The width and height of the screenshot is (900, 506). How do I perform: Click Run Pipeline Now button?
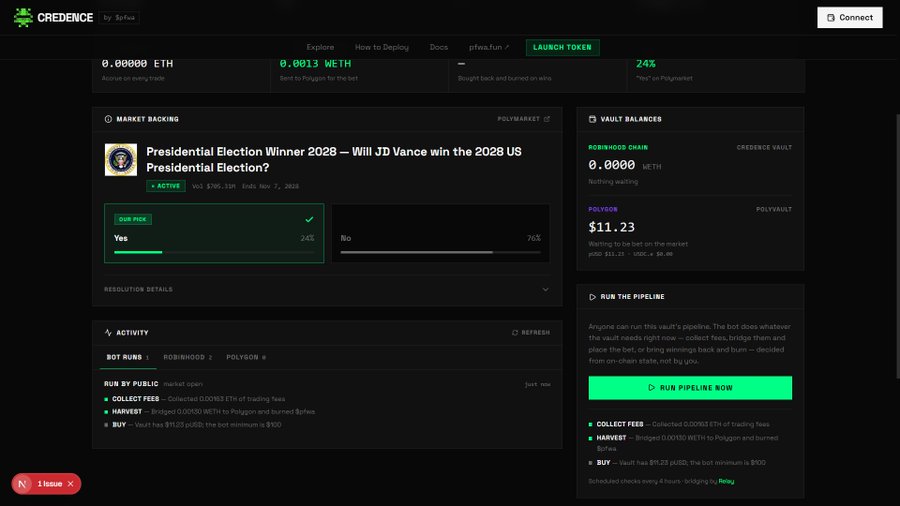(x=690, y=388)
